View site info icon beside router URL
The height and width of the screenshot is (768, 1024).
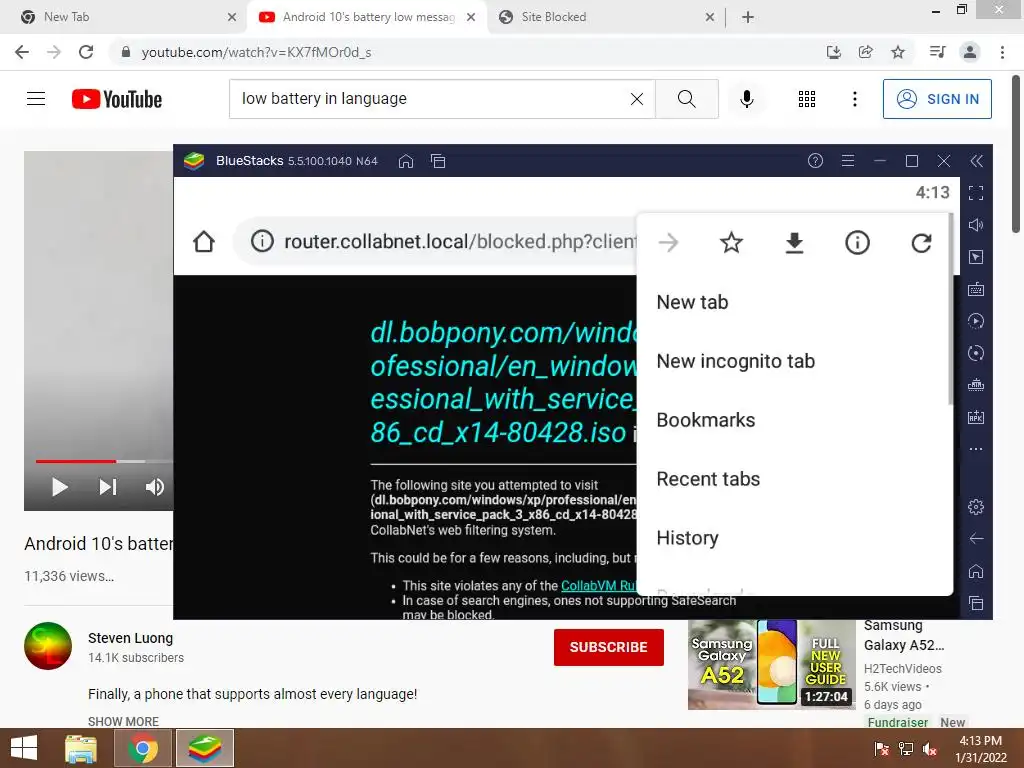[x=262, y=242]
